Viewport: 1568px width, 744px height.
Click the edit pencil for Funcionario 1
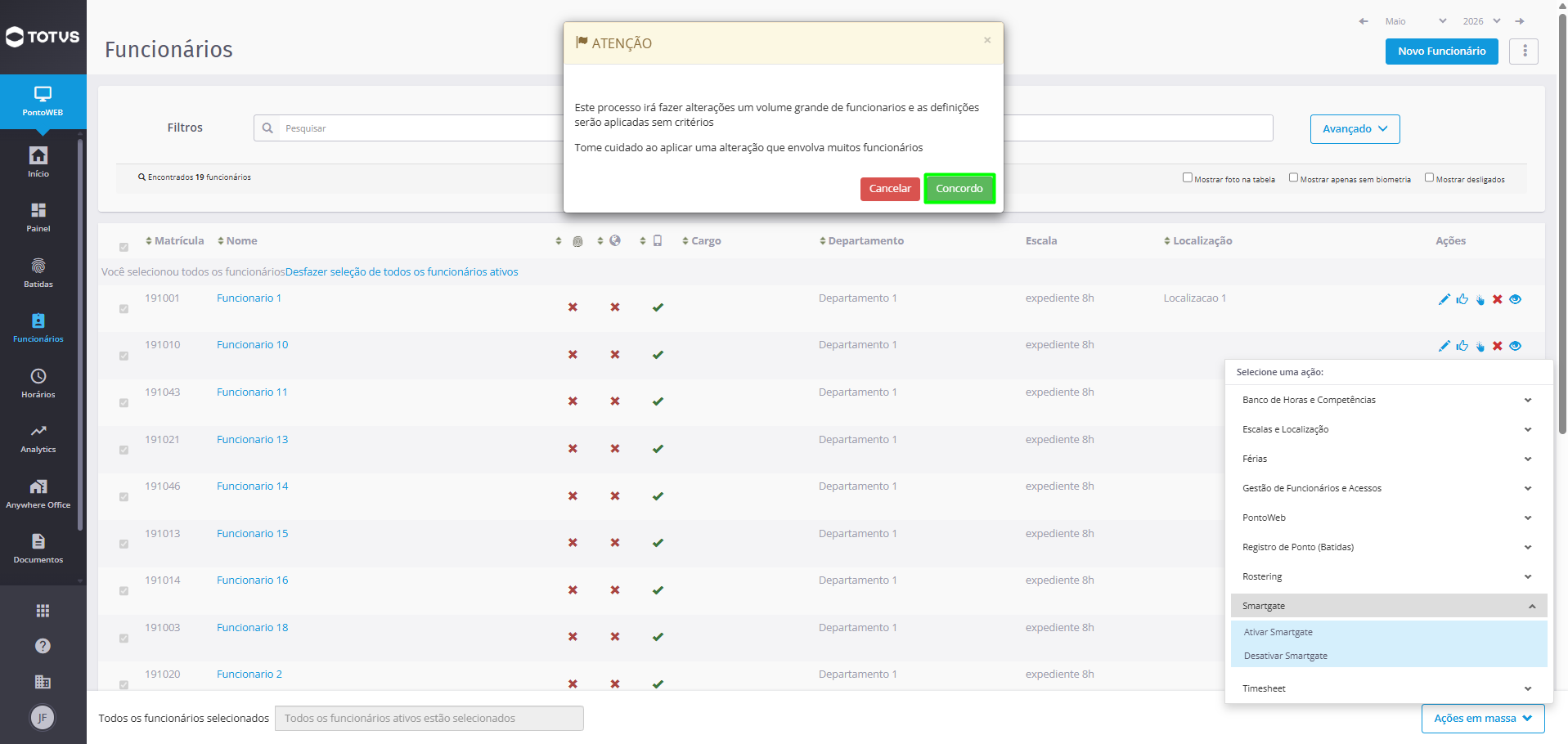[1444, 299]
